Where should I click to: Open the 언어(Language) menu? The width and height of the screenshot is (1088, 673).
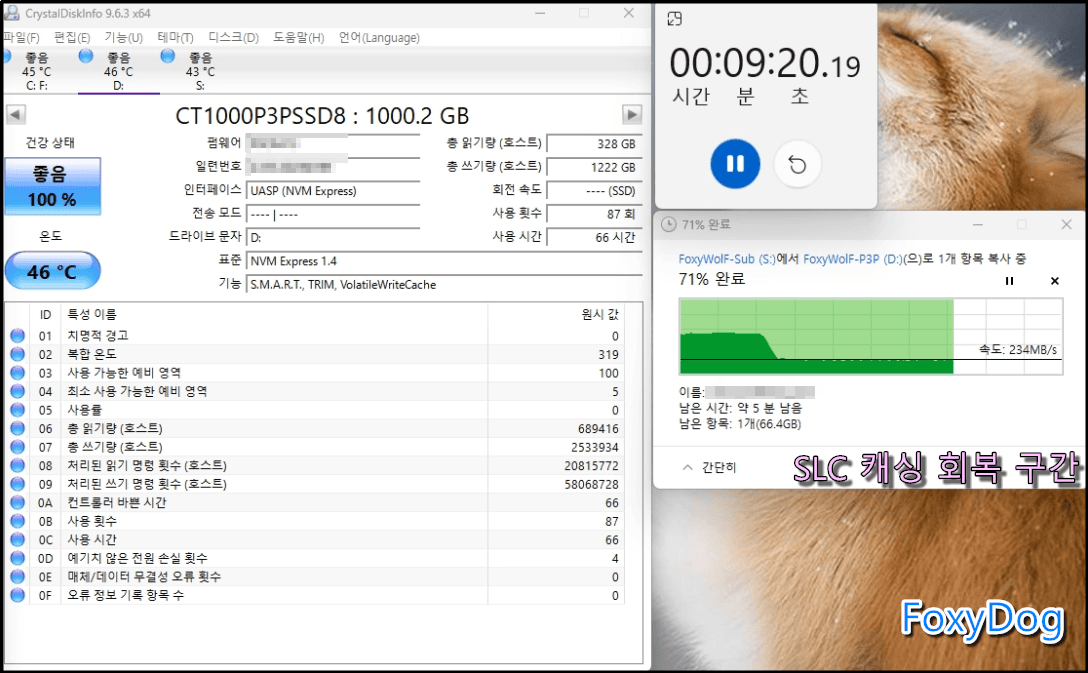click(x=380, y=37)
